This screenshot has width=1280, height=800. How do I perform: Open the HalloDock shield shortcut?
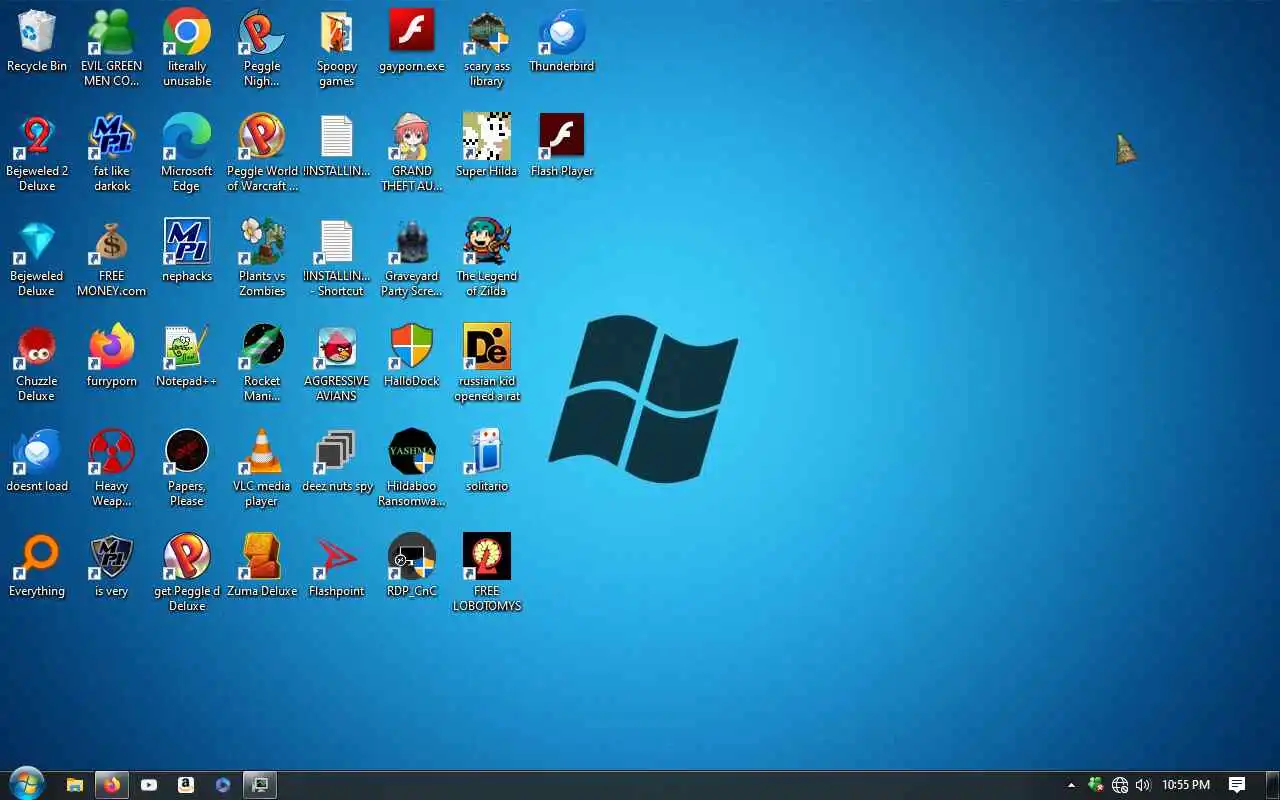click(412, 356)
